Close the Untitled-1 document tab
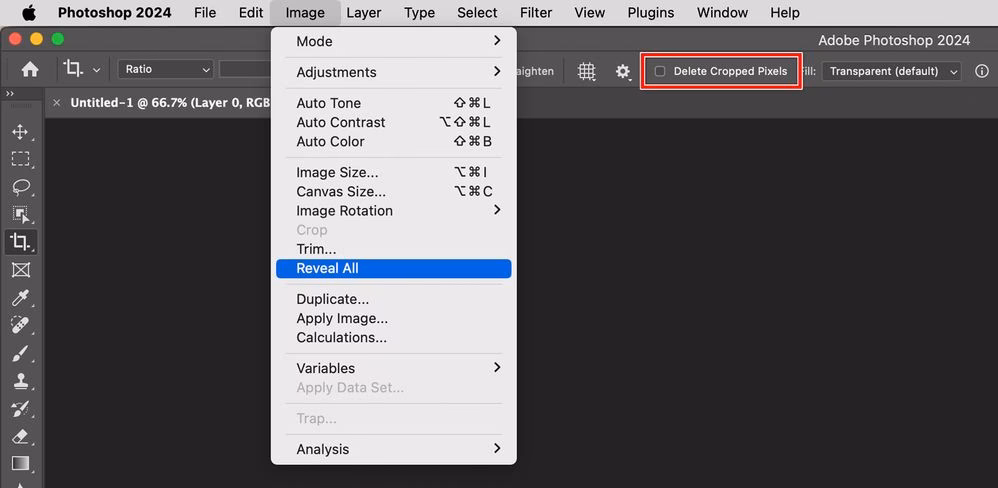 pos(57,103)
